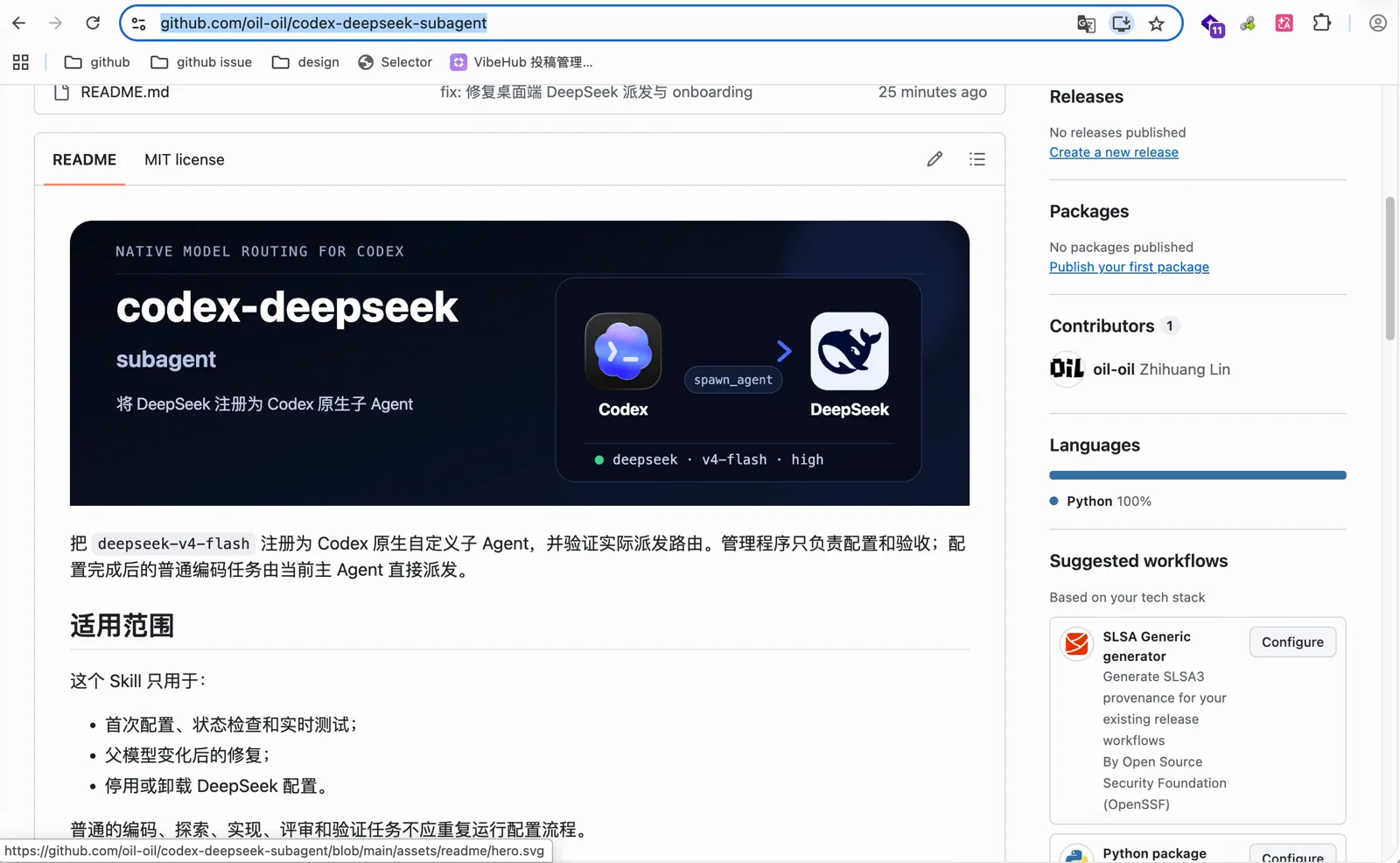Open the extensions puzzle piece menu
The image size is (1400, 863).
[x=1322, y=23]
